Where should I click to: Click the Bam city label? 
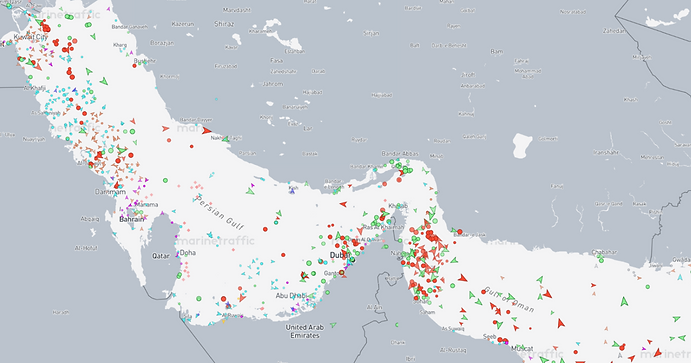[497, 52]
